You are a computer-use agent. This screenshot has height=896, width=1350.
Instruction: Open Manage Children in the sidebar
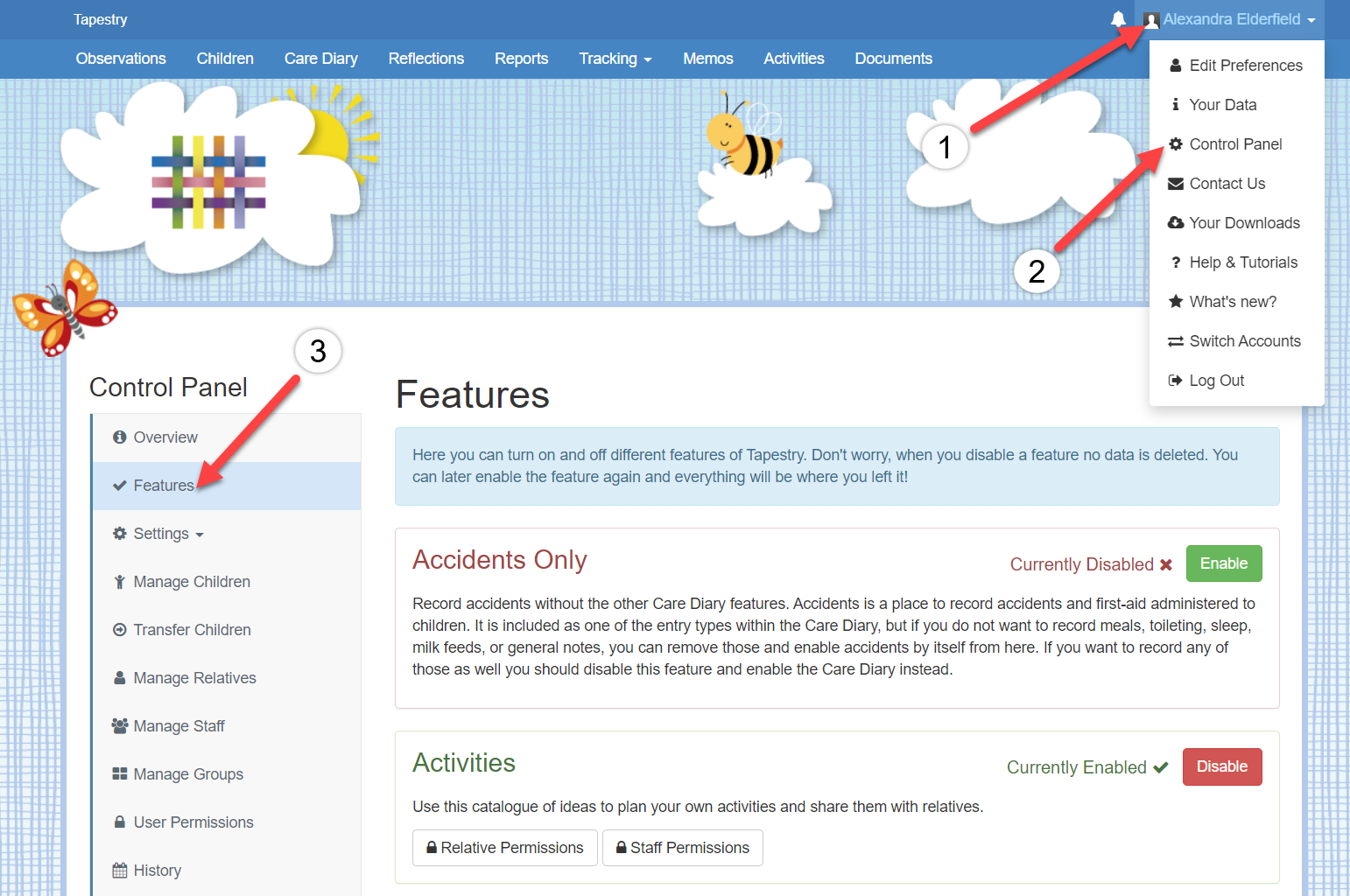tap(227, 582)
